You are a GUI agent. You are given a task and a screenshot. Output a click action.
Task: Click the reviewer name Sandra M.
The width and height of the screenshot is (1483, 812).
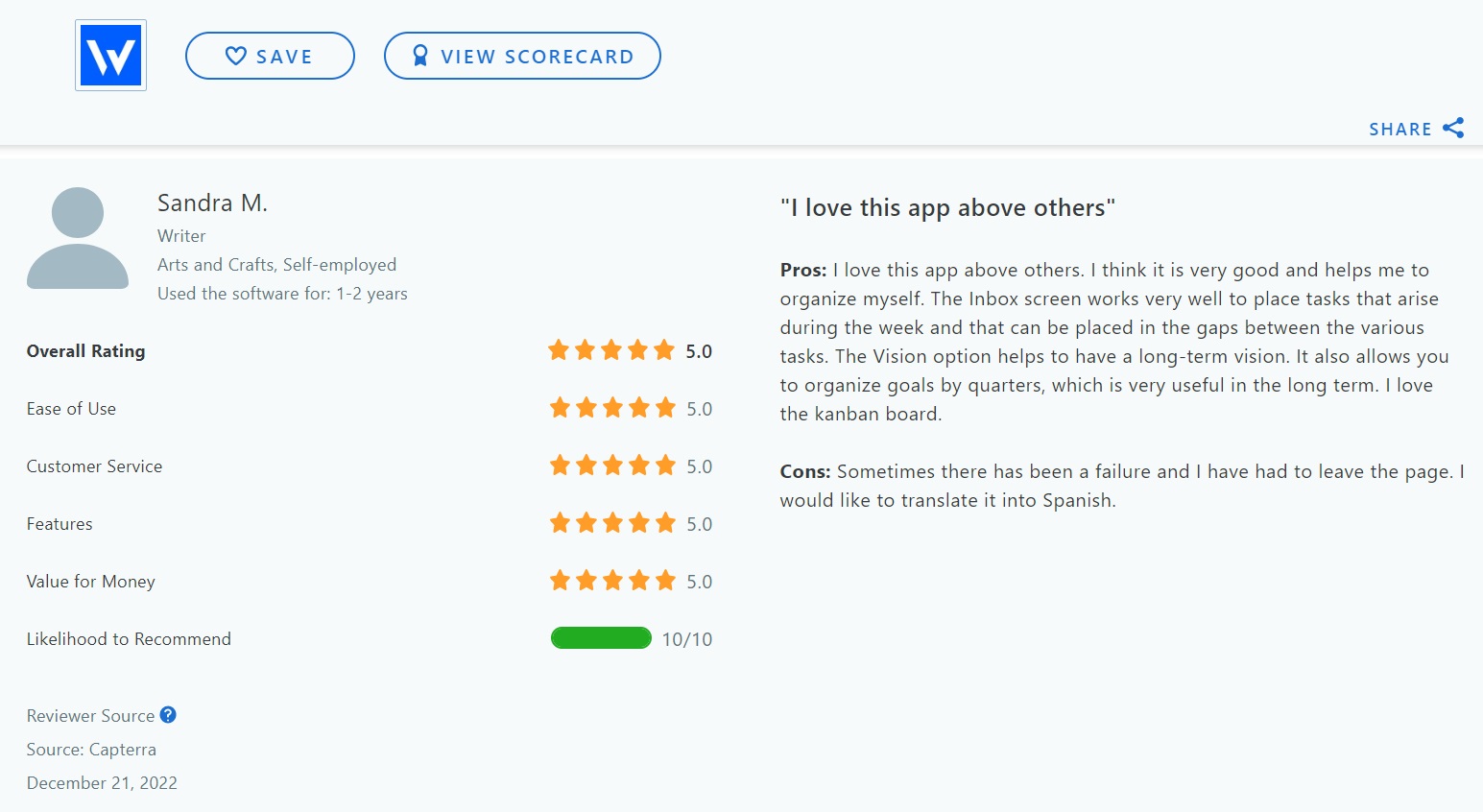pos(212,203)
